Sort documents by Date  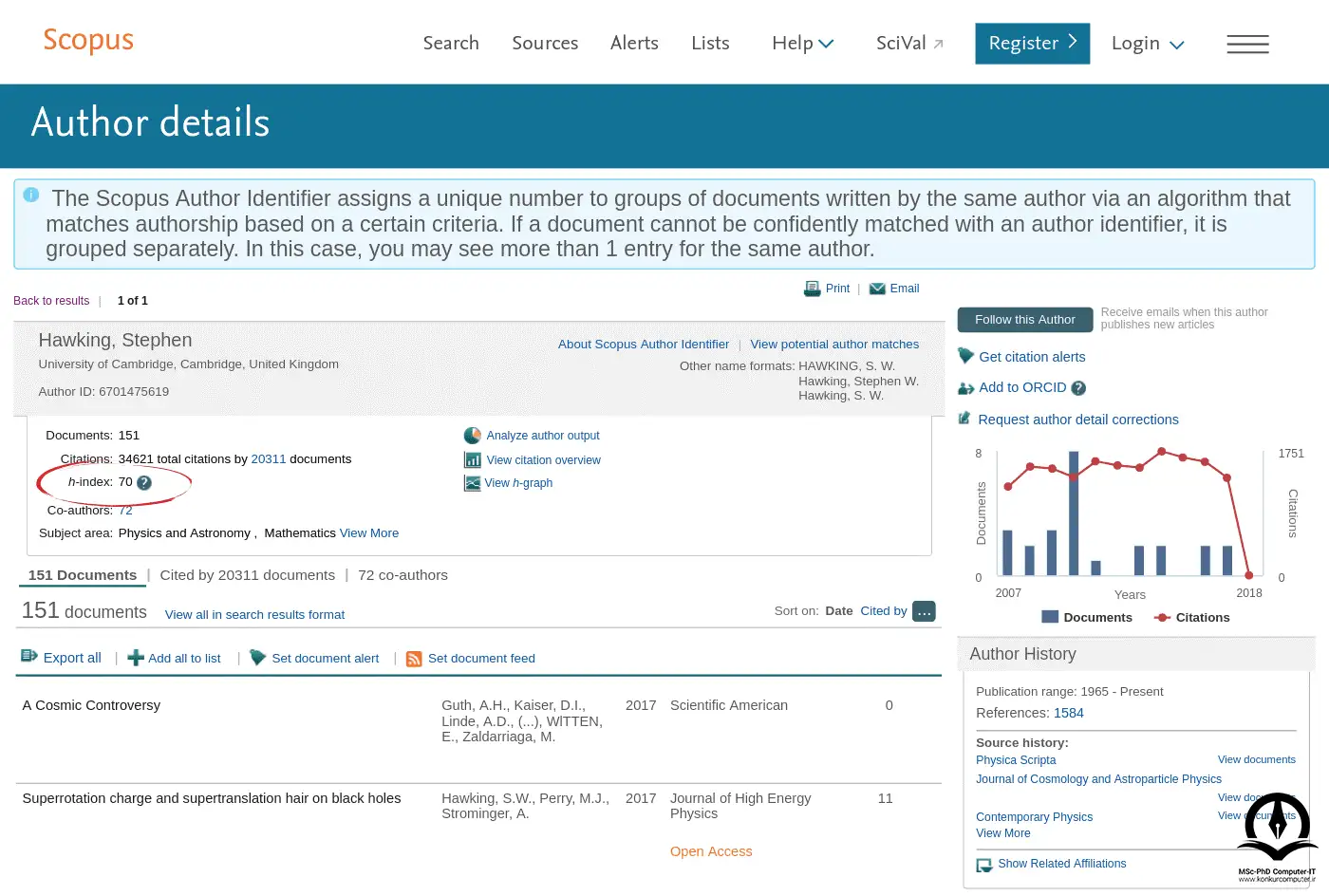839,611
